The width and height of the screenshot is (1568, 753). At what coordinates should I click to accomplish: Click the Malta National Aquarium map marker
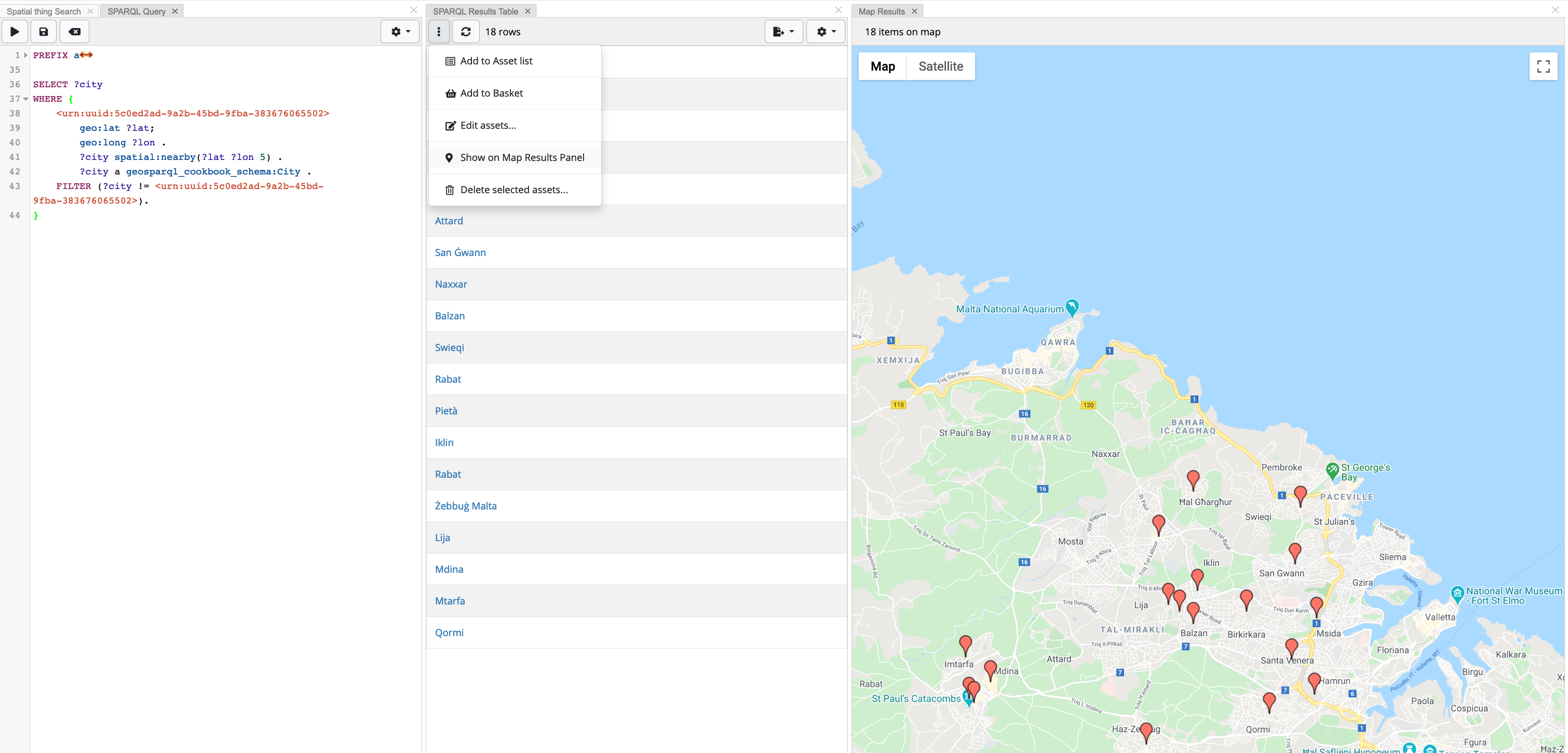1072,307
